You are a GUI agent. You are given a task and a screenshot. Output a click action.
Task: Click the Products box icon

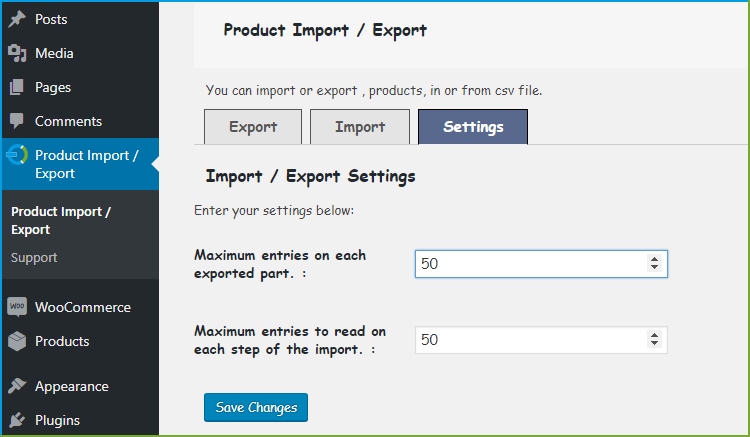(17, 341)
